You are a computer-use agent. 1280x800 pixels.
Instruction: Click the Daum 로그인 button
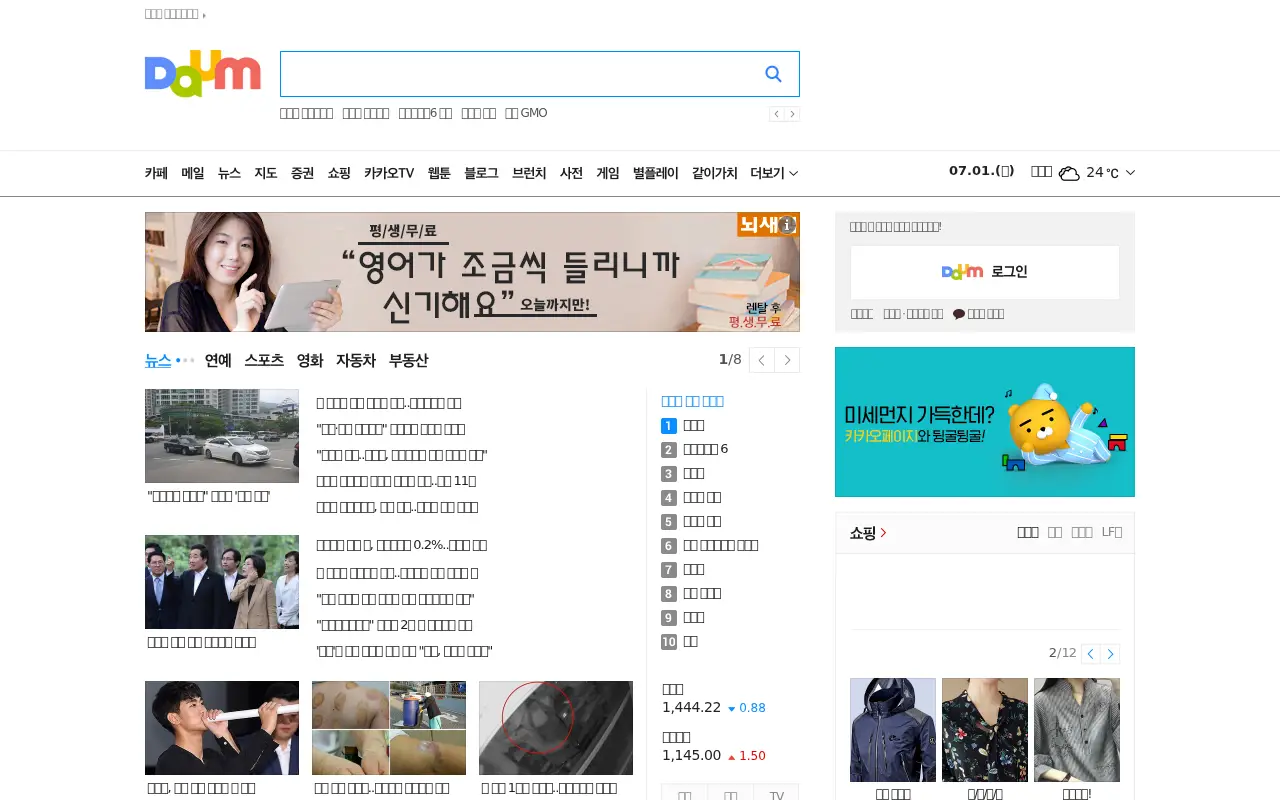(985, 272)
